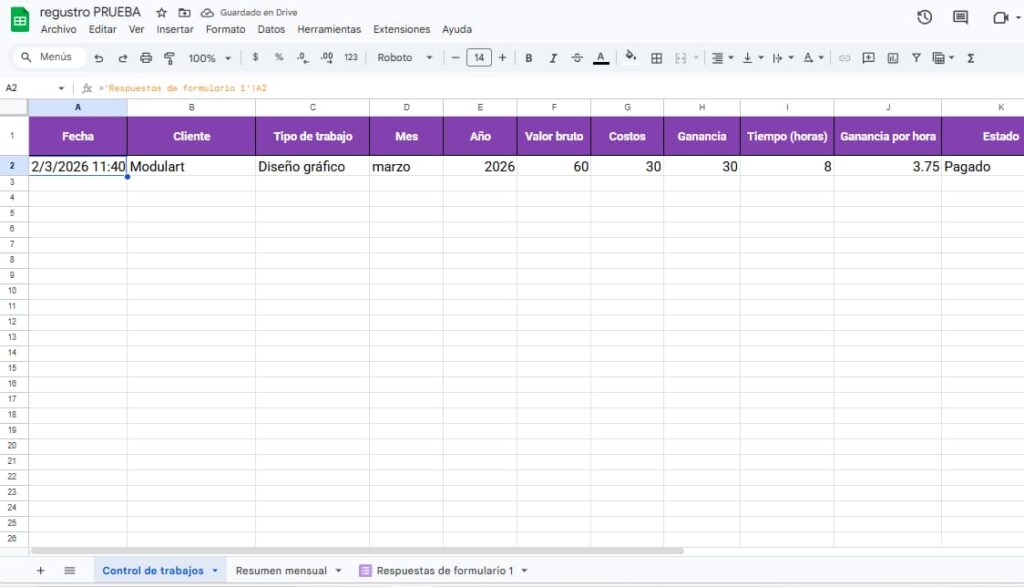Screen dimensions: 1024x587
Task: Insert a chart from toolbar
Action: tap(893, 58)
